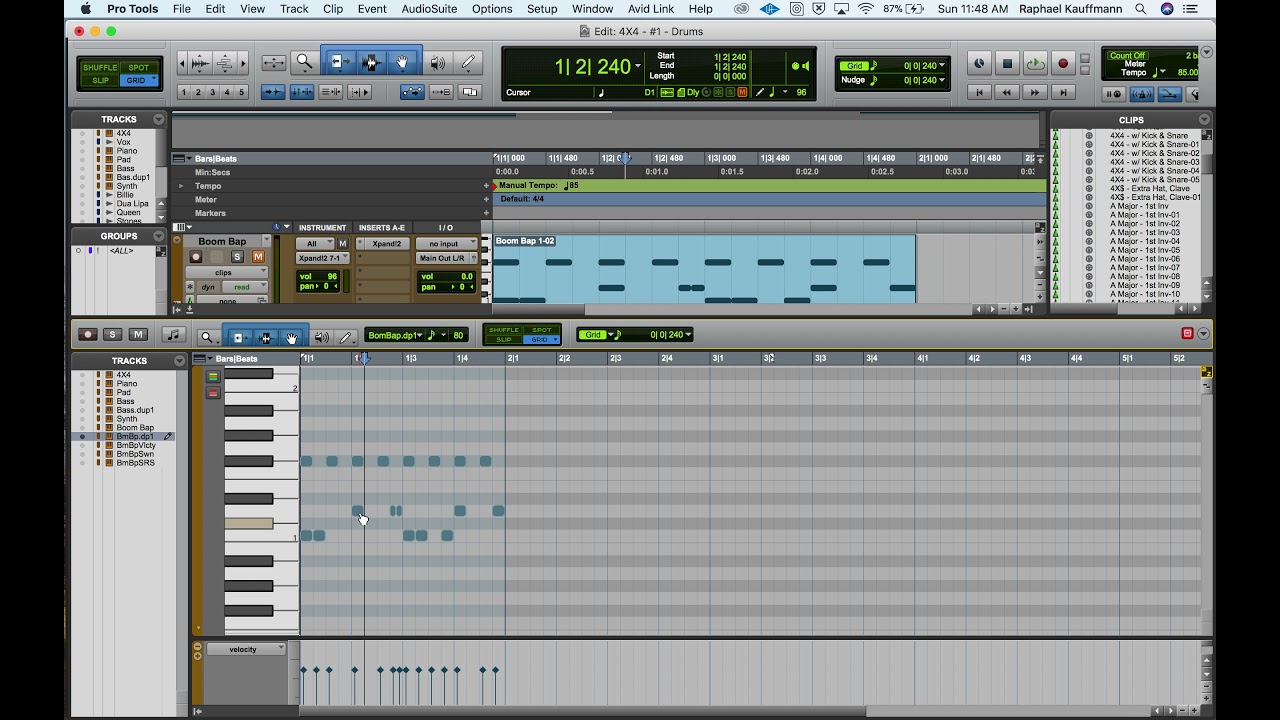Click MIDI editor Mute button
Screen dimensions: 1280x720
tap(138, 335)
